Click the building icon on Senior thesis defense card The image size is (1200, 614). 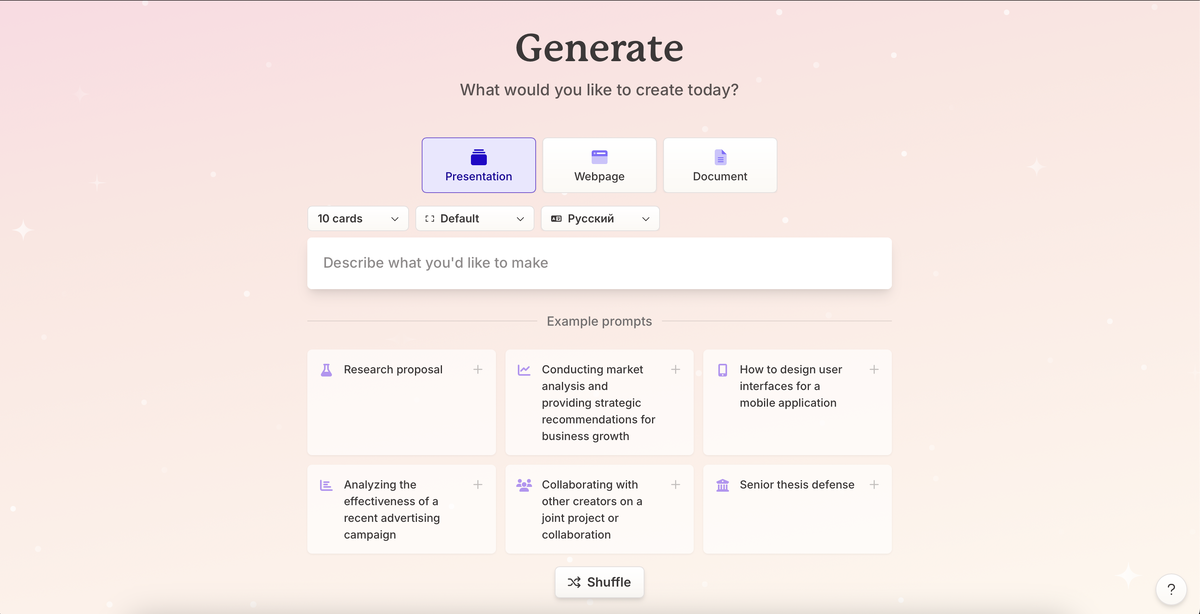(x=722, y=485)
